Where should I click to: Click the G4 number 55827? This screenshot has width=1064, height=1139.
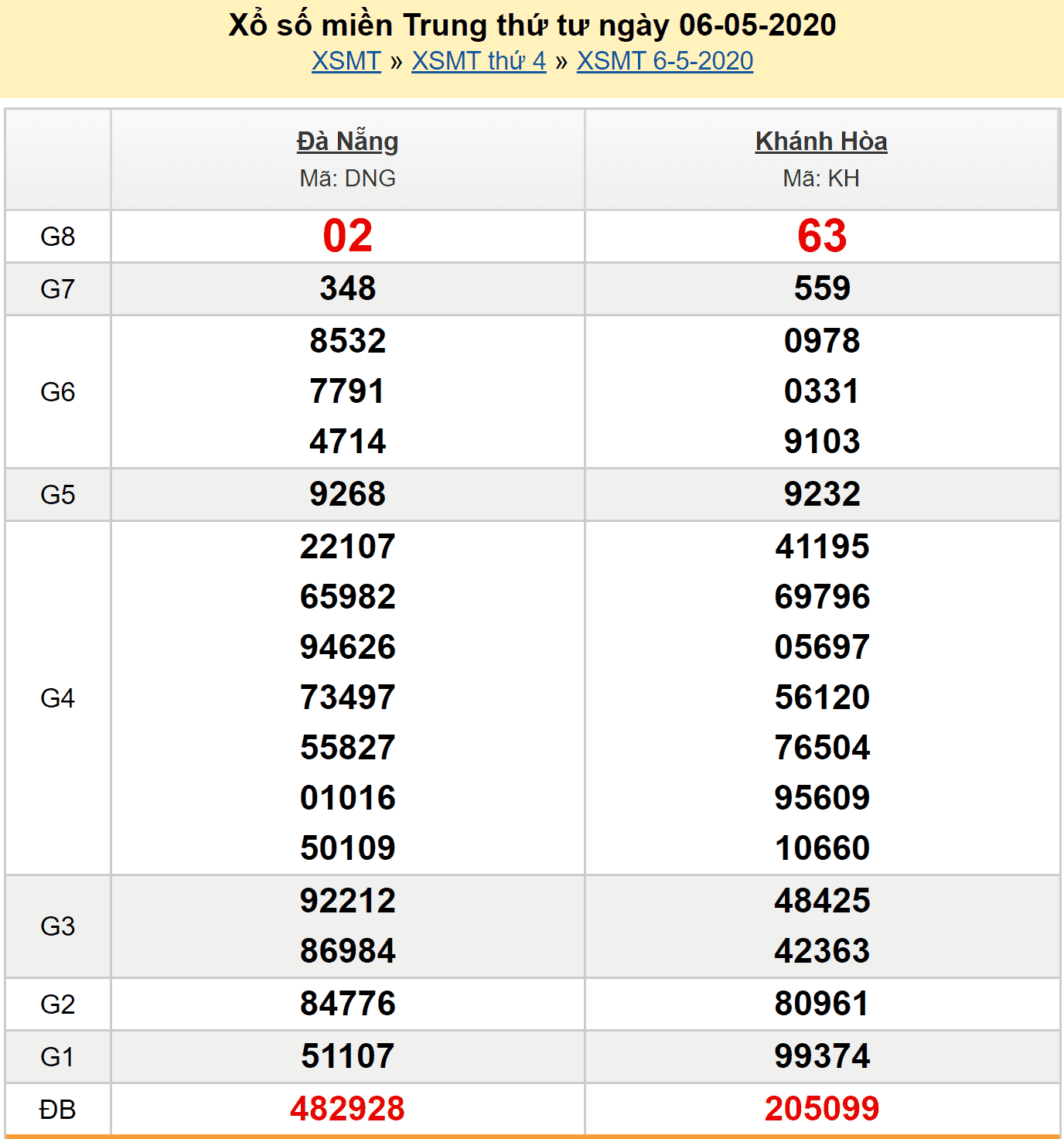coord(348,748)
